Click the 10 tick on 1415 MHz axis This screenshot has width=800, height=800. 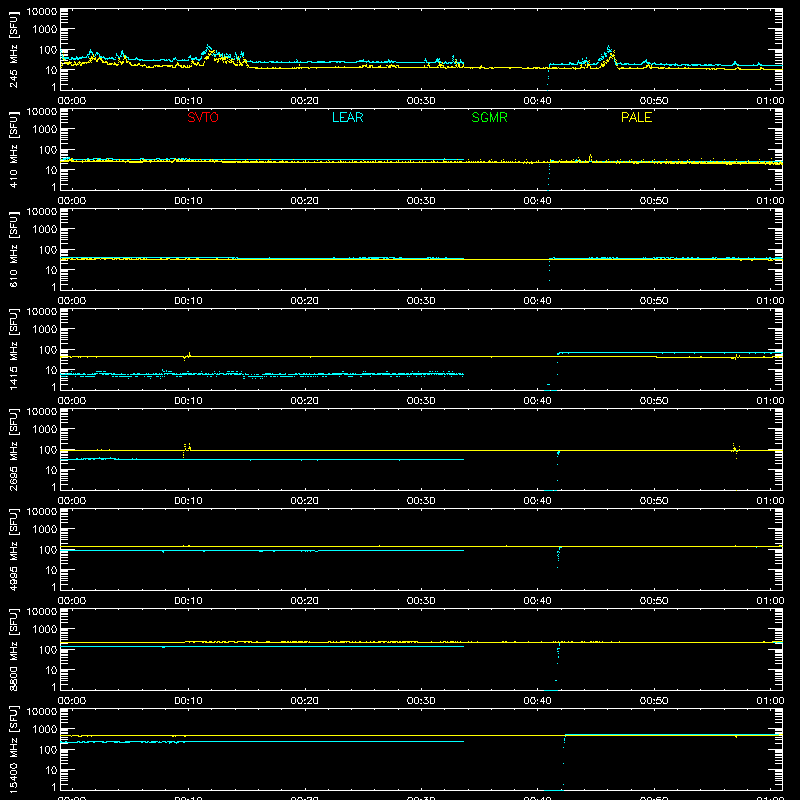pos(51,370)
